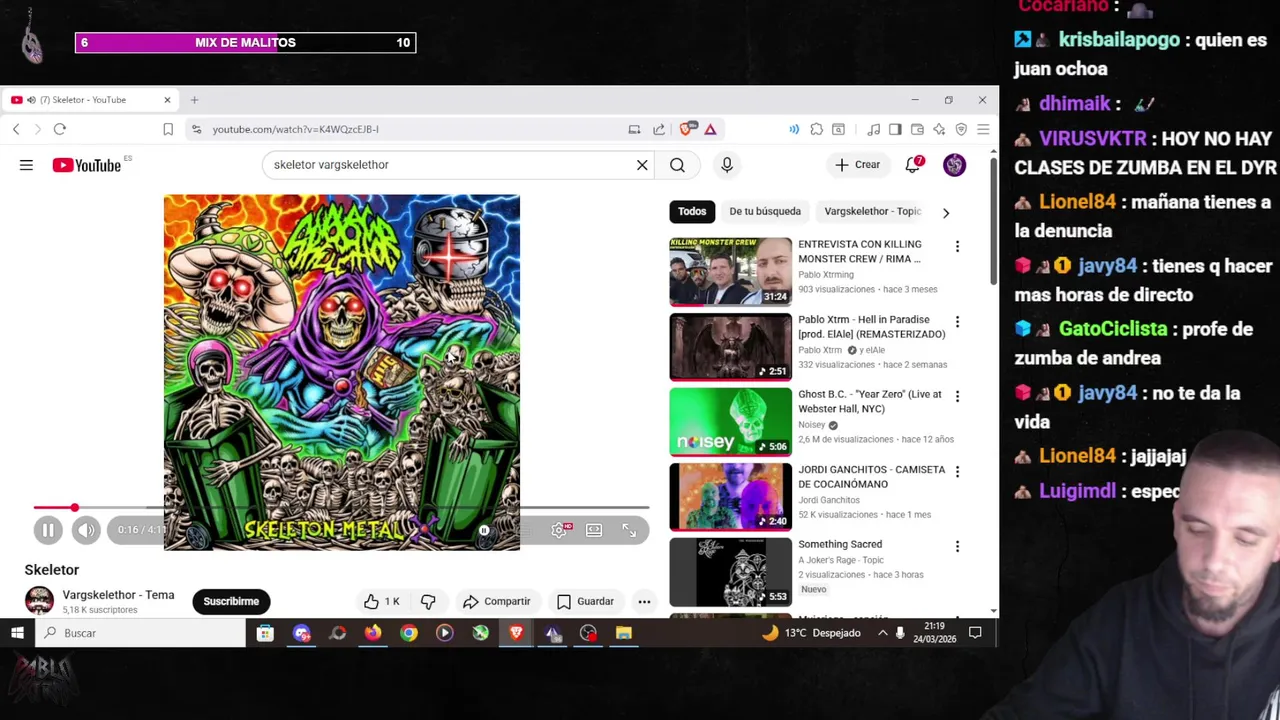1280x720 pixels.
Task: Save video with Guardar button
Action: 585,601
